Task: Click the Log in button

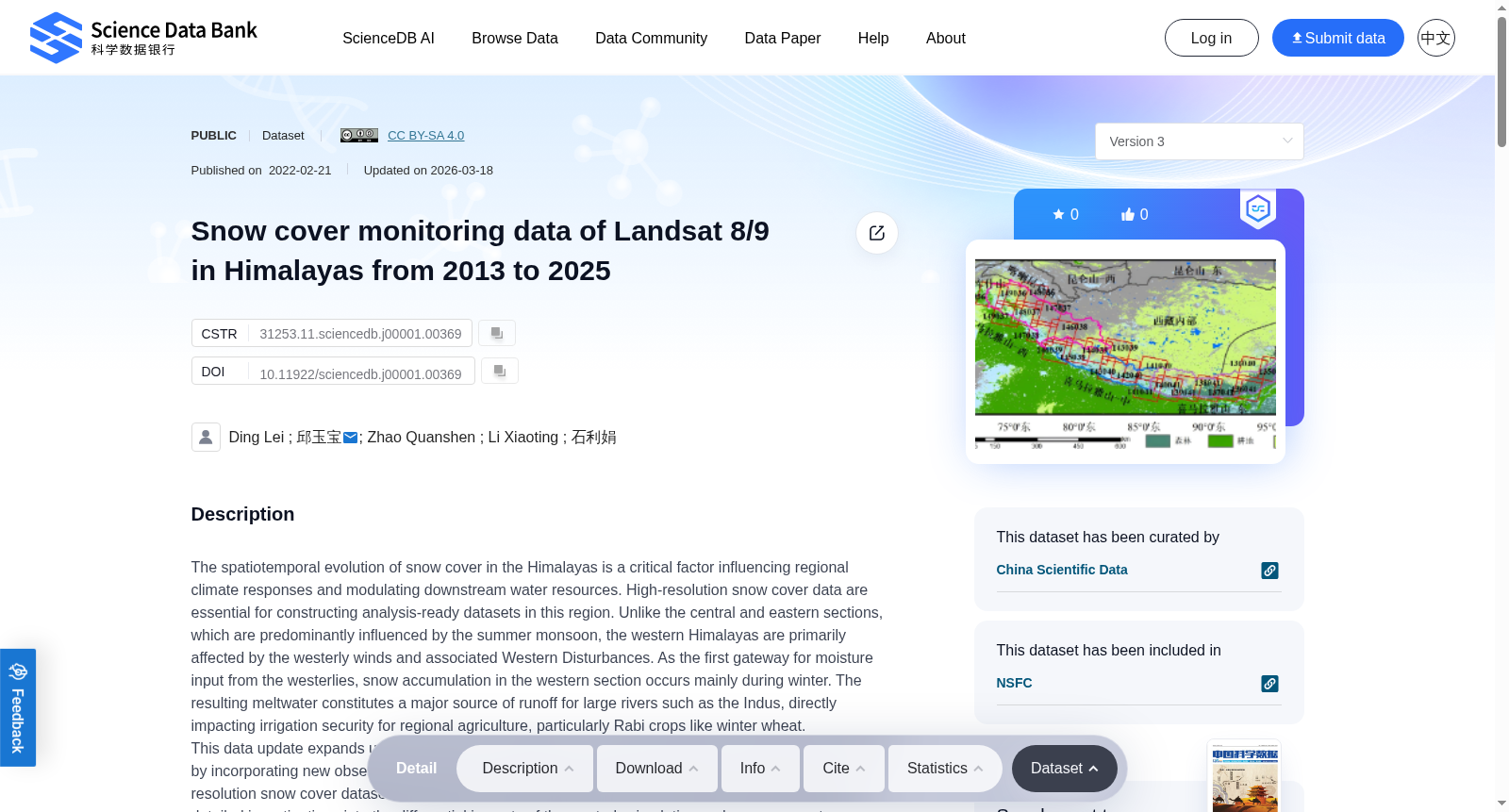Action: tap(1212, 38)
